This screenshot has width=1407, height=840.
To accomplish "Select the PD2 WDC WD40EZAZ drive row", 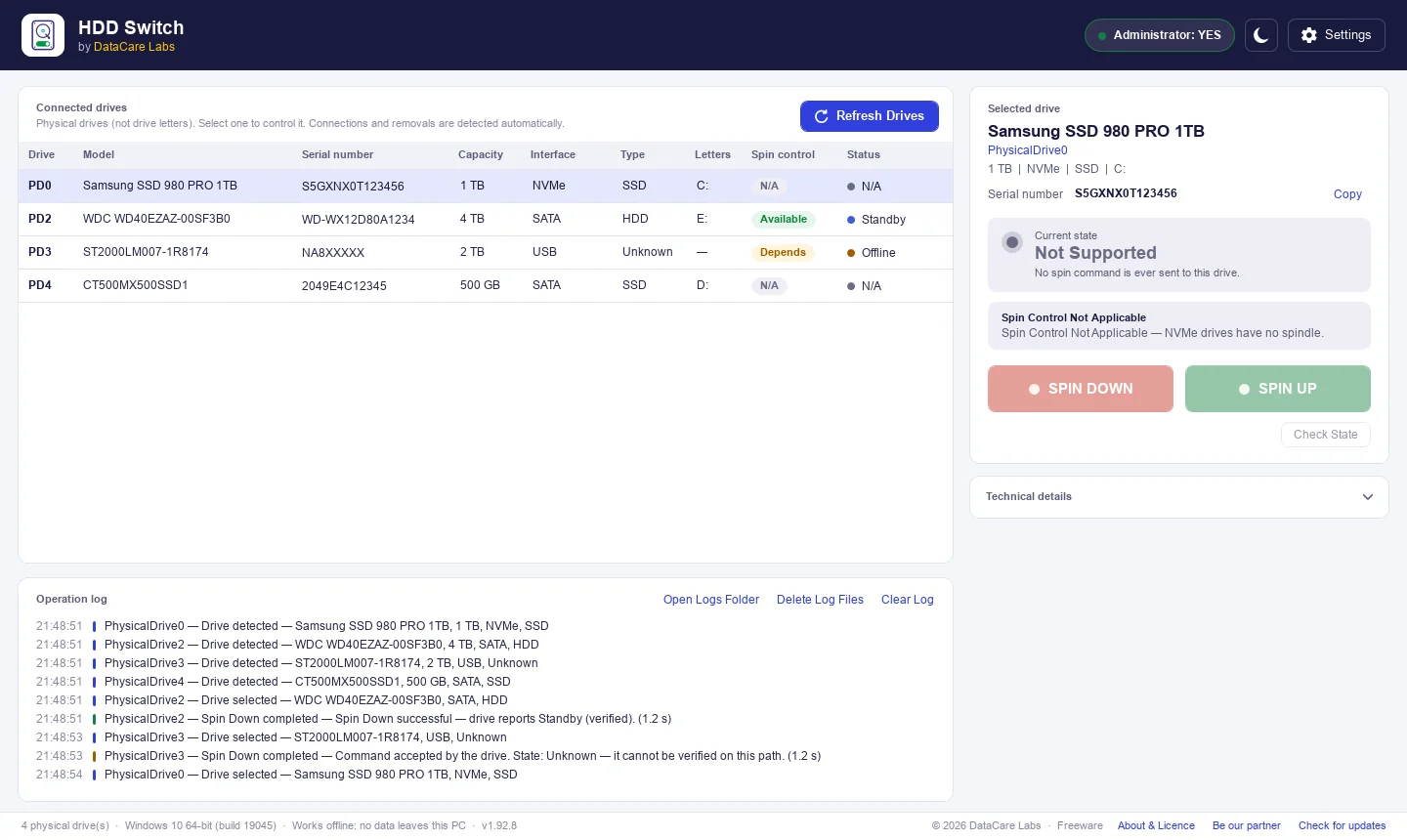I will 486,219.
